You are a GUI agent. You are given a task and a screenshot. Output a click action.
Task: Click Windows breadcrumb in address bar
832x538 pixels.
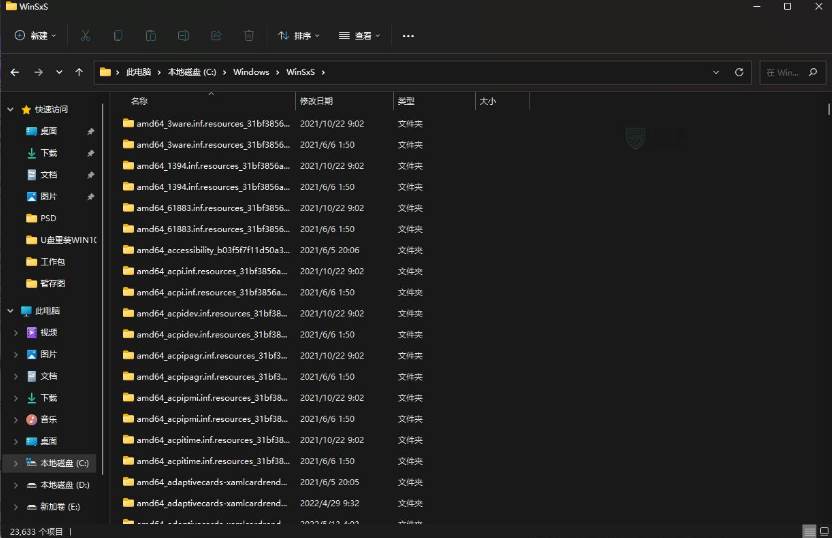pyautogui.click(x=251, y=72)
